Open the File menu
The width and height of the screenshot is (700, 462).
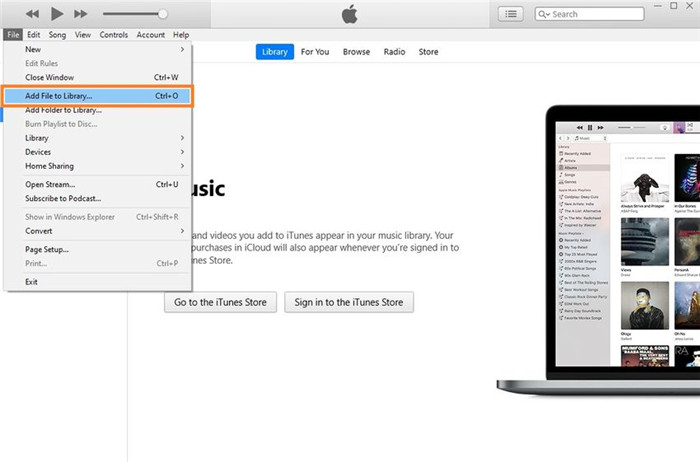(13, 34)
